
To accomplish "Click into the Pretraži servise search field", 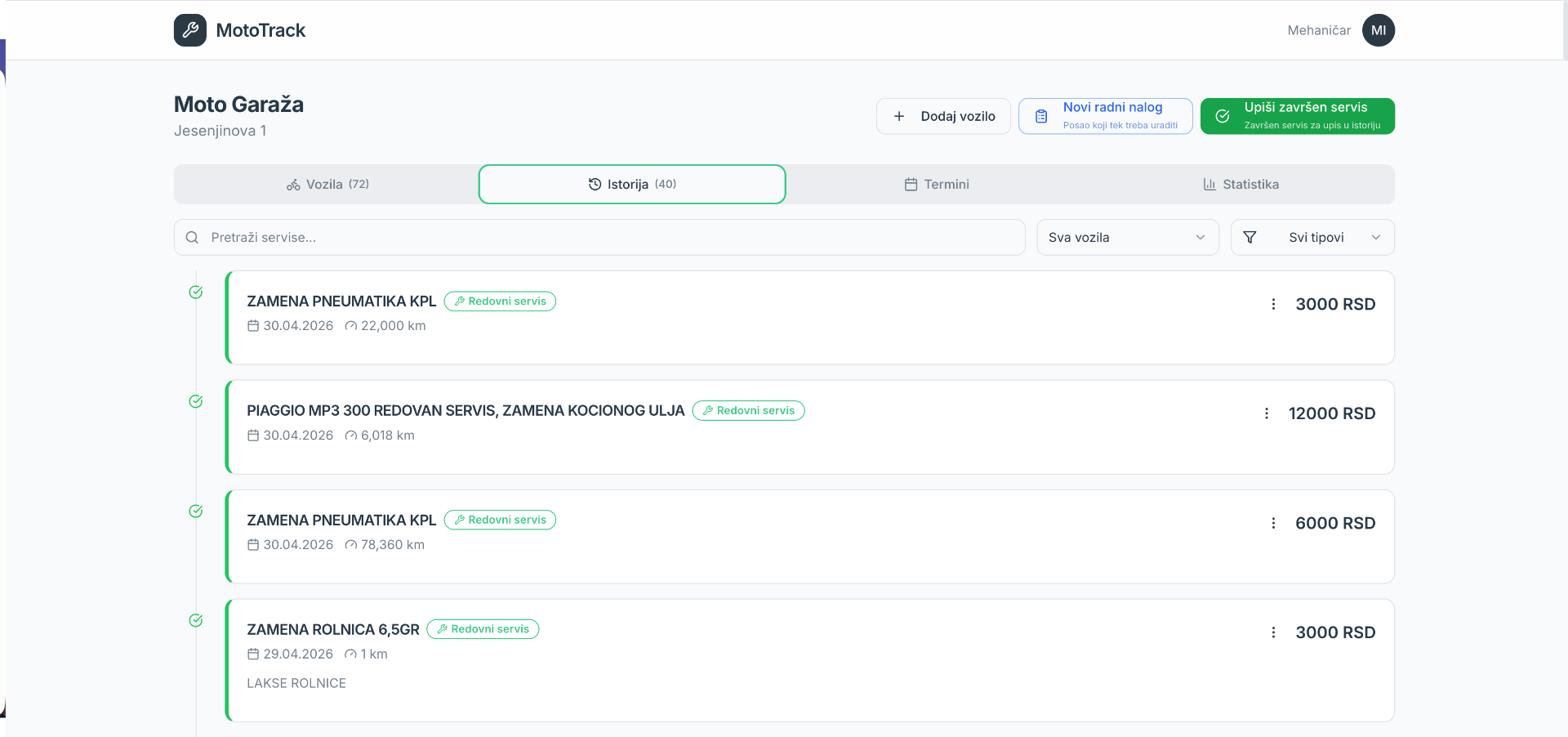I will tap(599, 238).
